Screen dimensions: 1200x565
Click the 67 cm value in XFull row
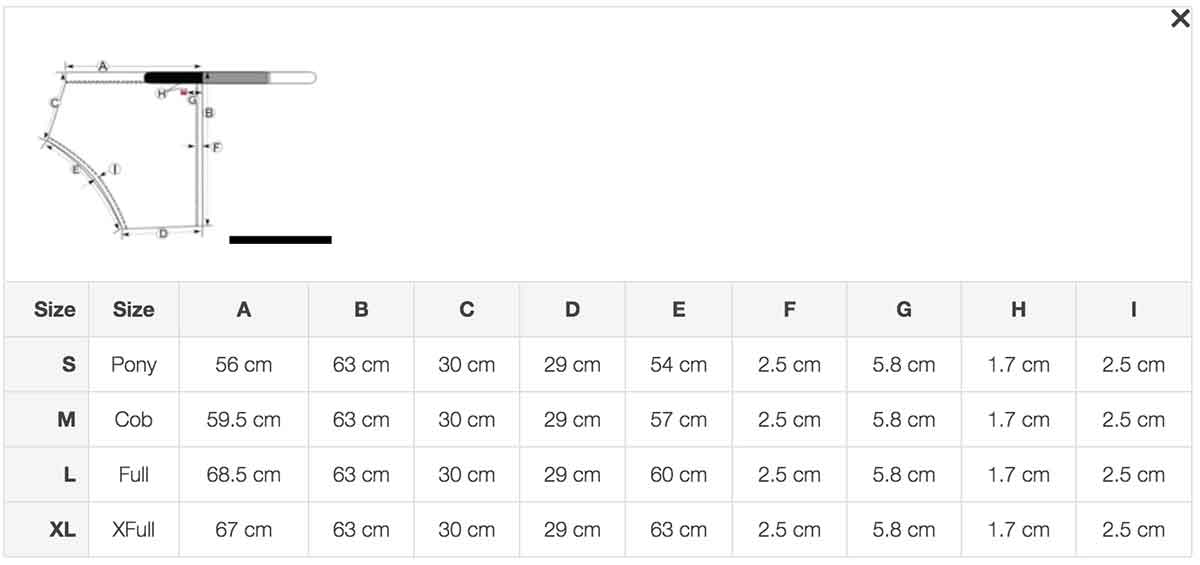pyautogui.click(x=244, y=530)
